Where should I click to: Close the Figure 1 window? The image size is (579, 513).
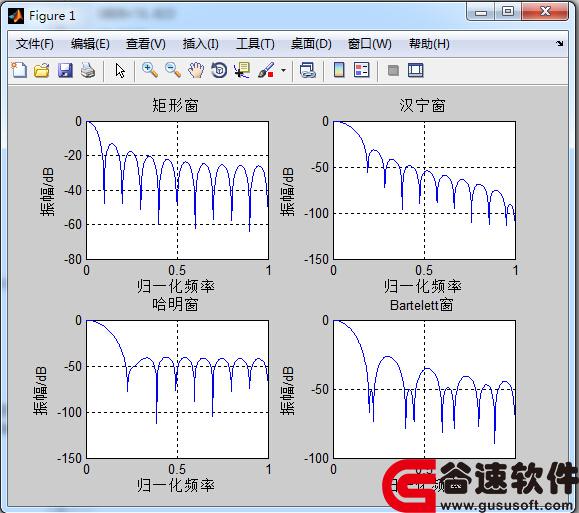[545, 12]
